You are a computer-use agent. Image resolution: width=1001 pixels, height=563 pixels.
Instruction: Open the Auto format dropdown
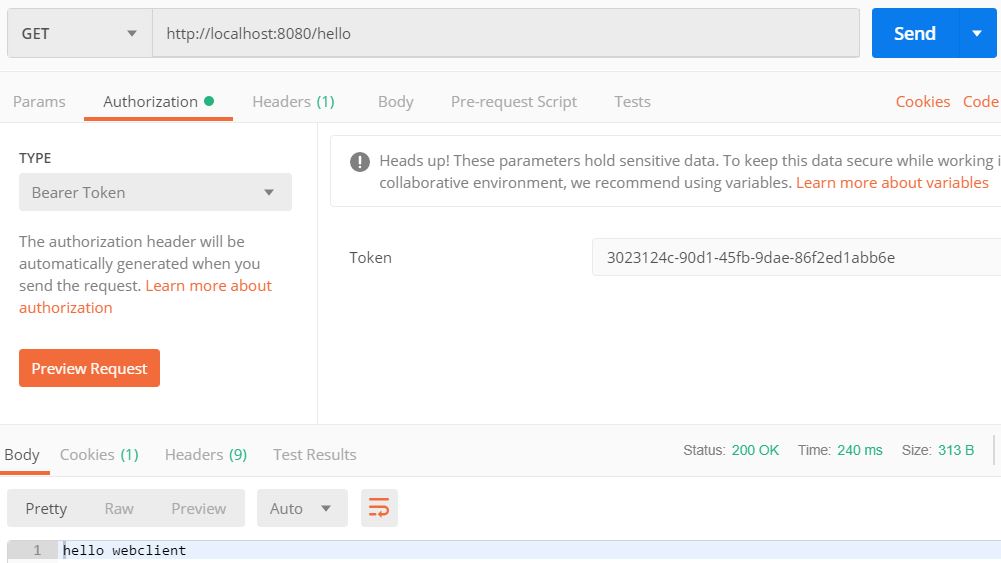(302, 508)
